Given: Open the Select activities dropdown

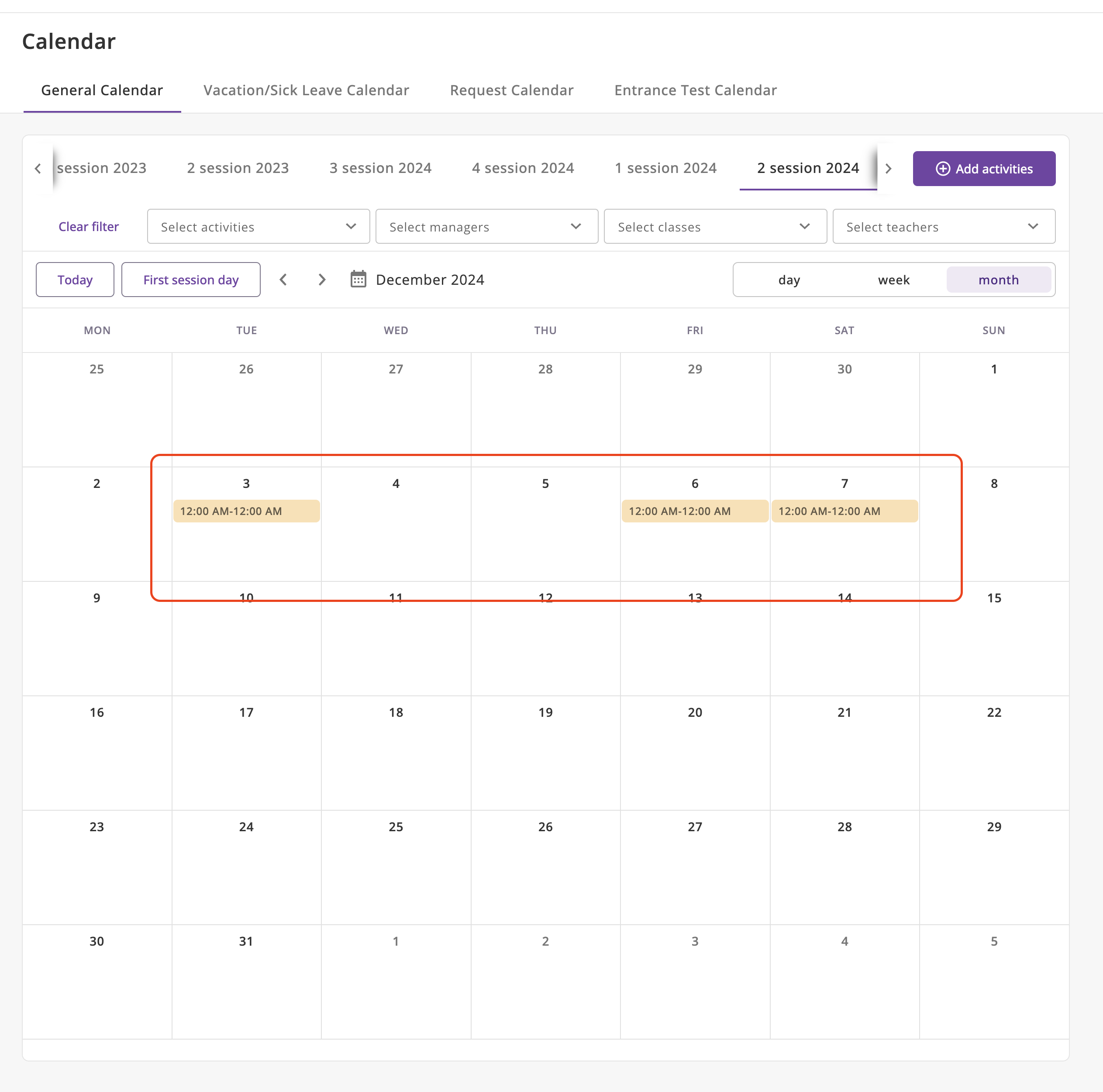Looking at the screenshot, I should point(258,227).
